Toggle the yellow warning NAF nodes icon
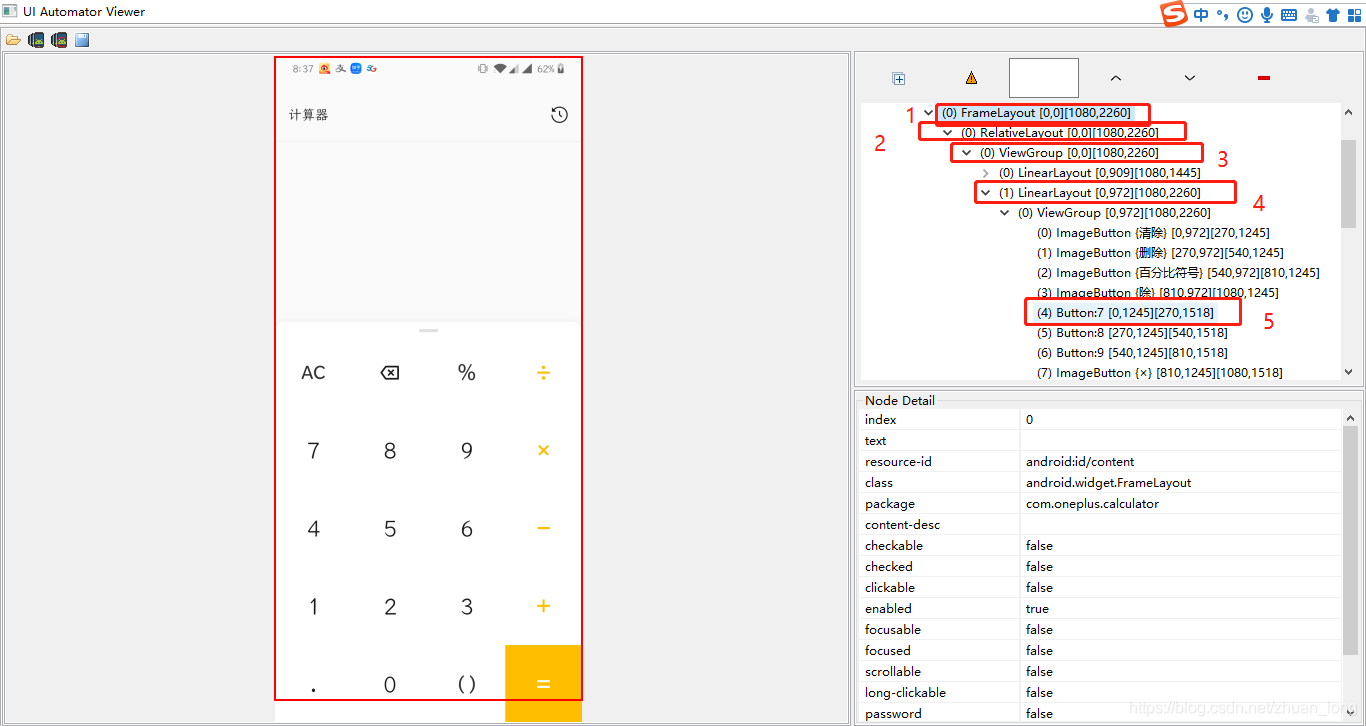 [971, 78]
